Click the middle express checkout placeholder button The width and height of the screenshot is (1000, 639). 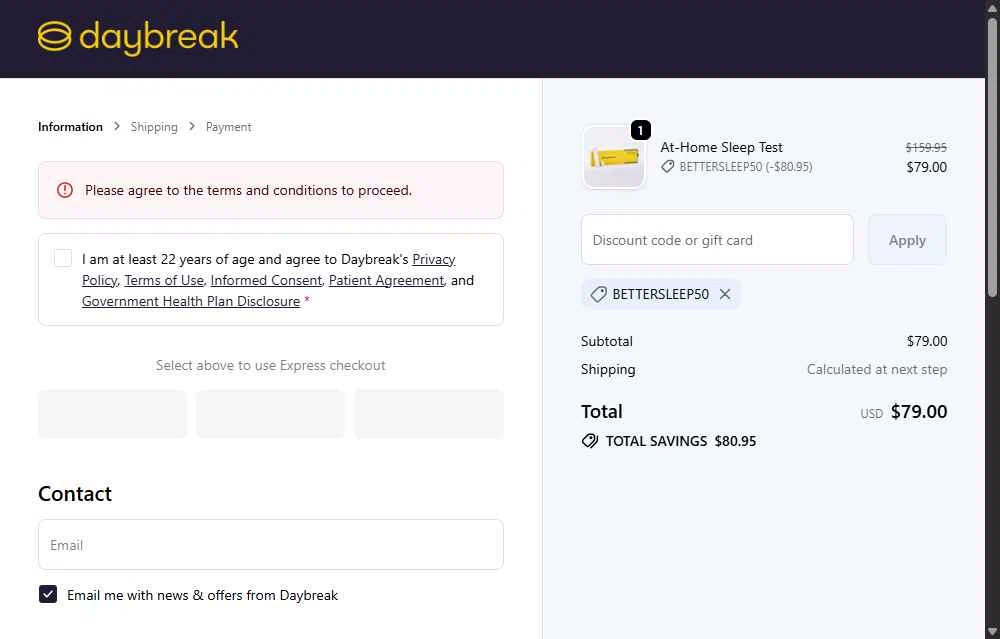270,414
